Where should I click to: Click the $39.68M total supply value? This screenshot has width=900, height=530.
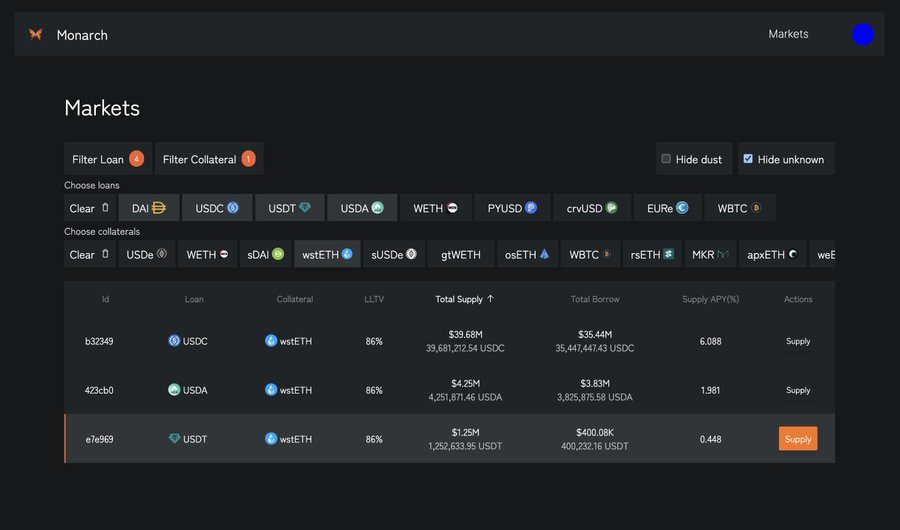click(465, 334)
